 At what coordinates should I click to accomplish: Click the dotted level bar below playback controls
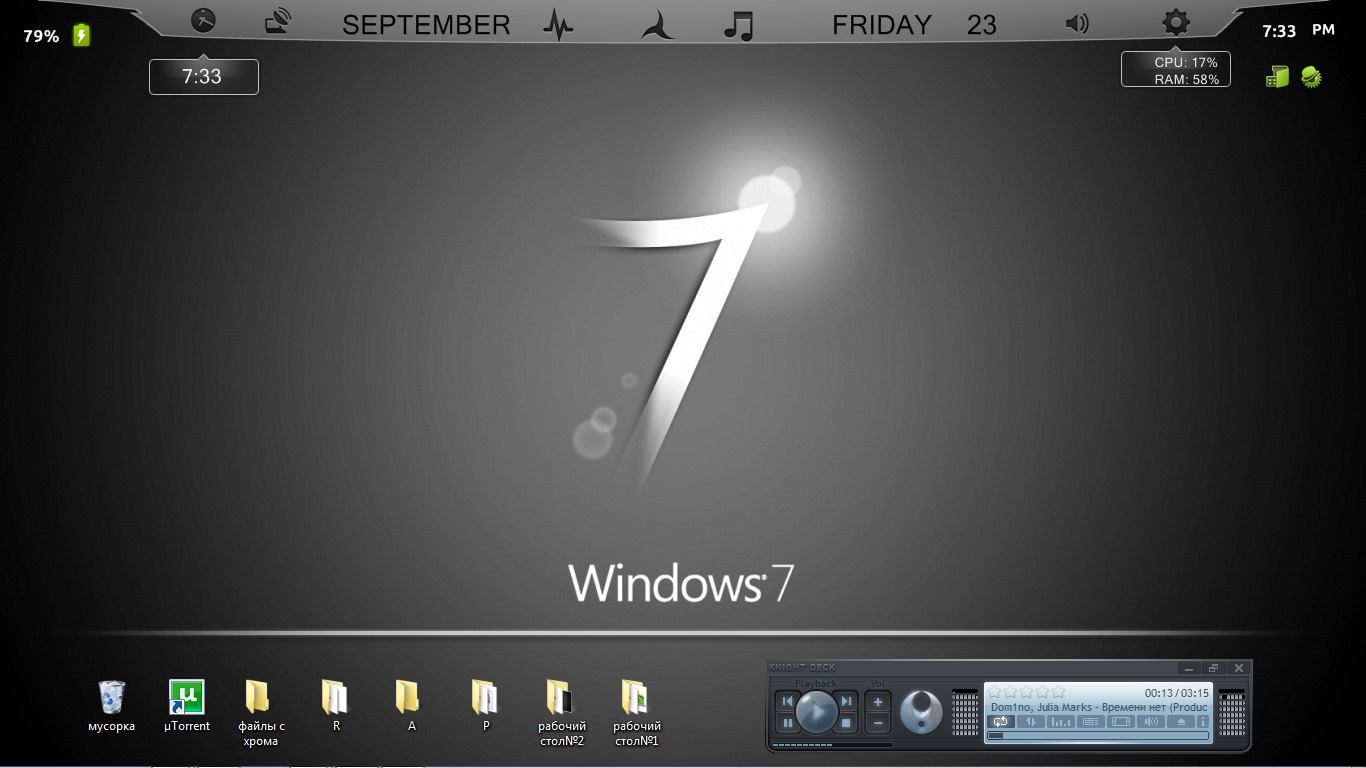[832, 745]
